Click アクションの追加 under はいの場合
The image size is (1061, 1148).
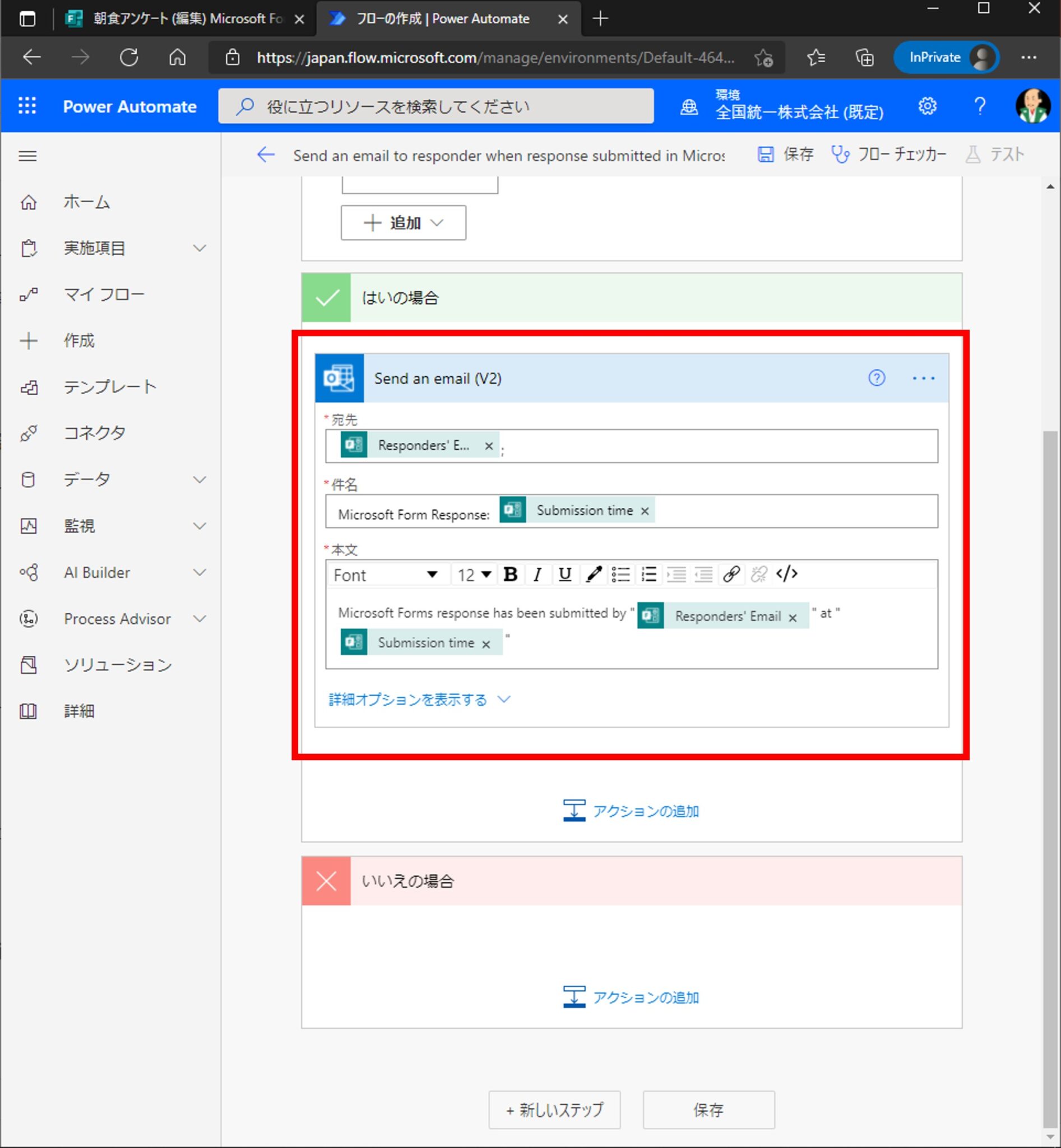631,811
